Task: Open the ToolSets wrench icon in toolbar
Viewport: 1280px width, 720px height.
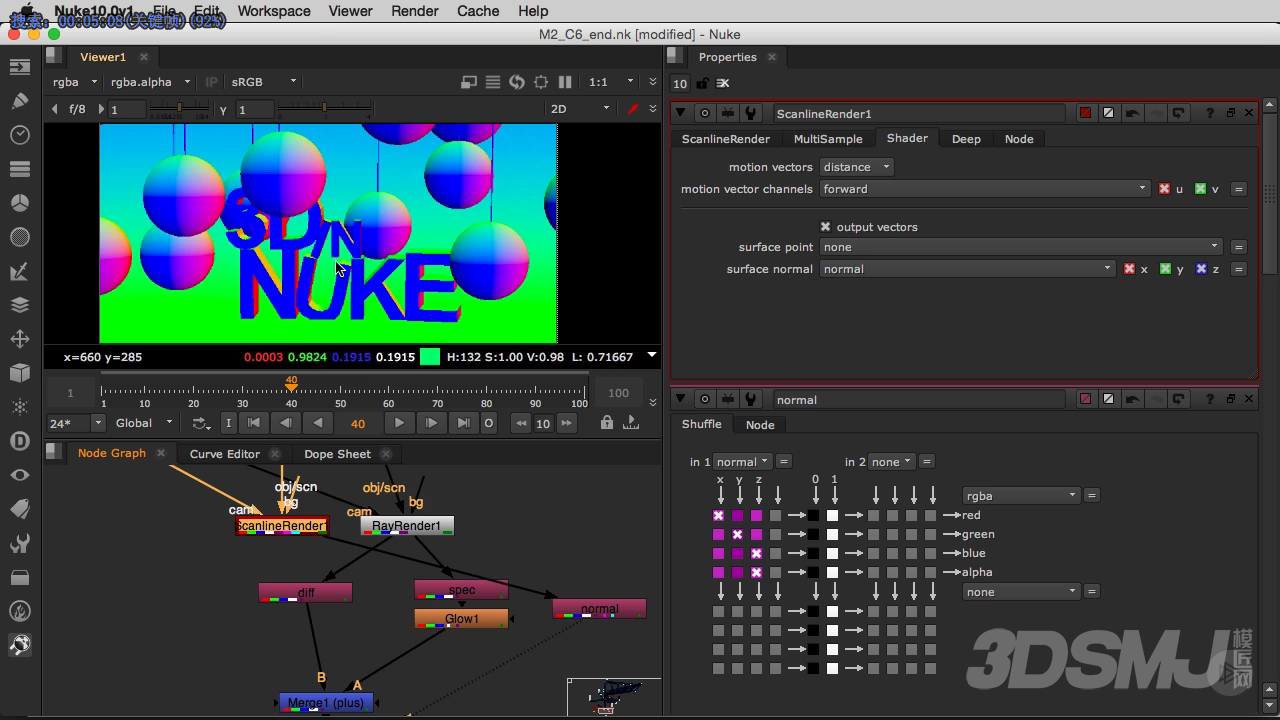Action: click(x=19, y=543)
